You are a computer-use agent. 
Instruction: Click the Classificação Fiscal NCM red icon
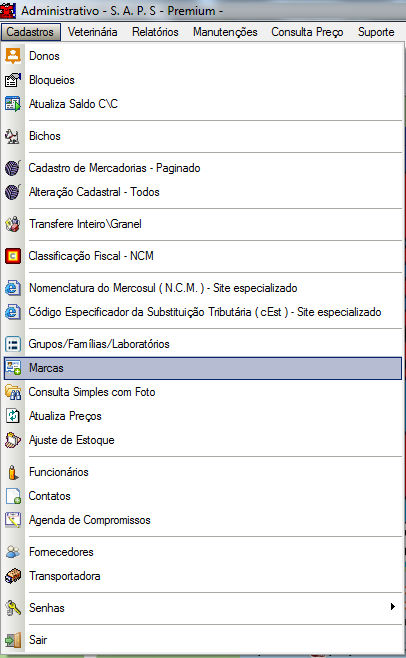pyautogui.click(x=13, y=256)
